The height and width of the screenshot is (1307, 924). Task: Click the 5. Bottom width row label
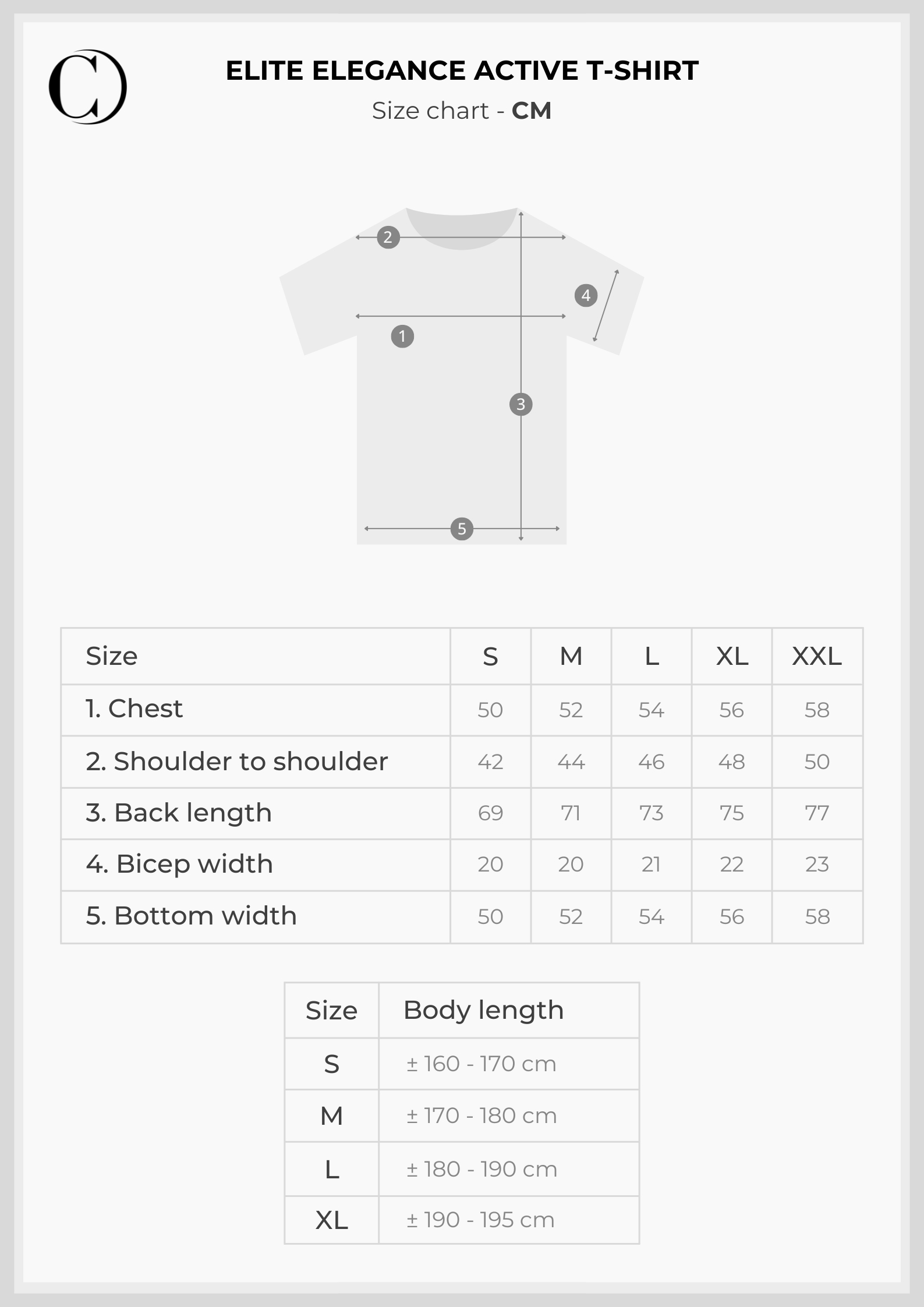192,916
